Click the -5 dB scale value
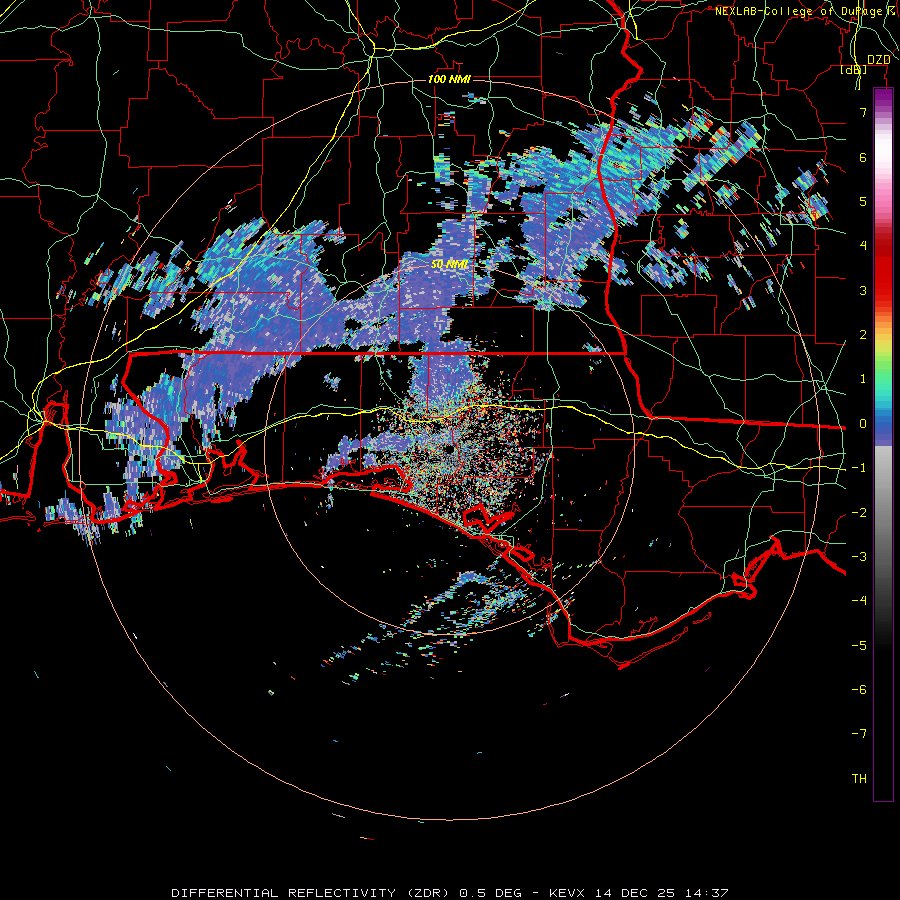 [x=859, y=646]
